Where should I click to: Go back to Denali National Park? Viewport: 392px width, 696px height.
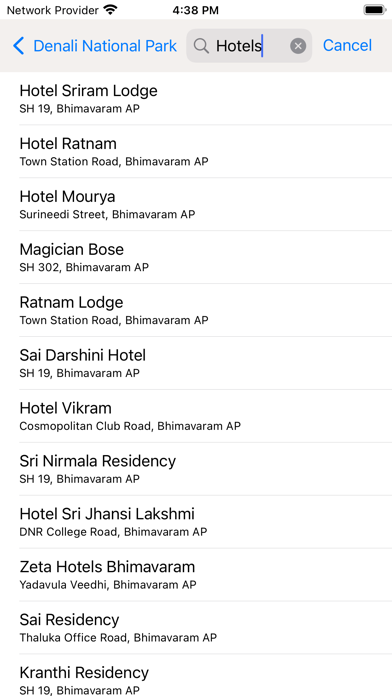click(x=95, y=46)
